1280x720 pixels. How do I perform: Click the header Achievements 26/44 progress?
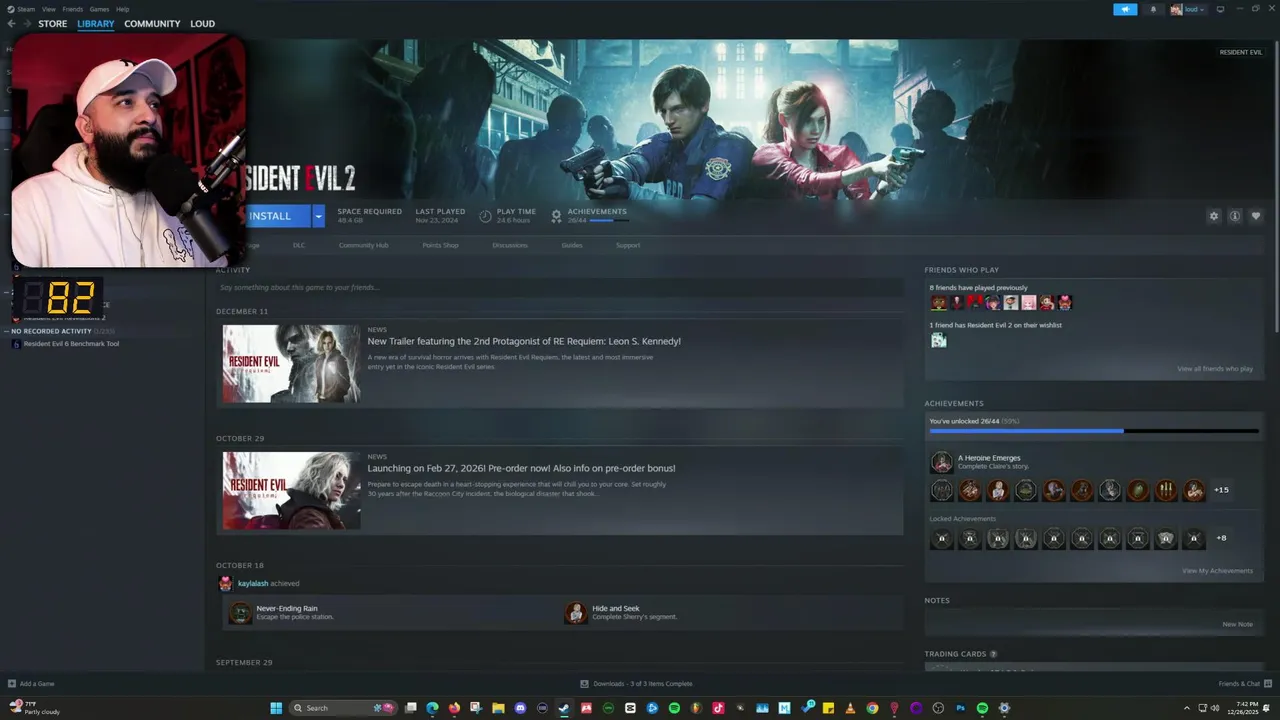[590, 215]
